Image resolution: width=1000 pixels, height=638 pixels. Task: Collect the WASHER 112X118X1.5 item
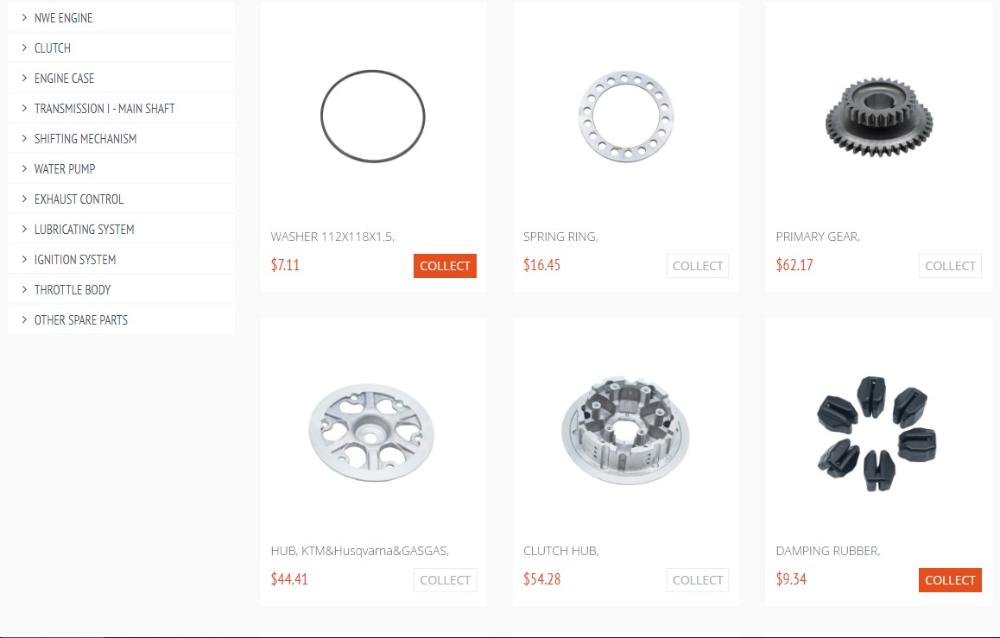click(x=445, y=266)
